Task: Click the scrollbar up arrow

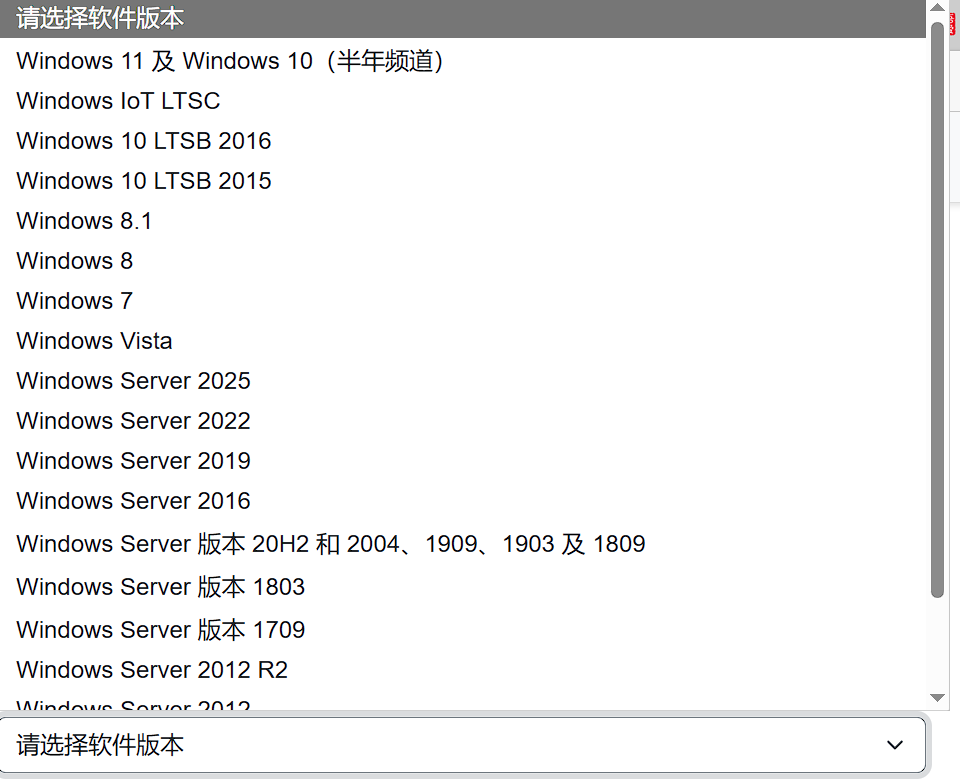Action: point(937,8)
